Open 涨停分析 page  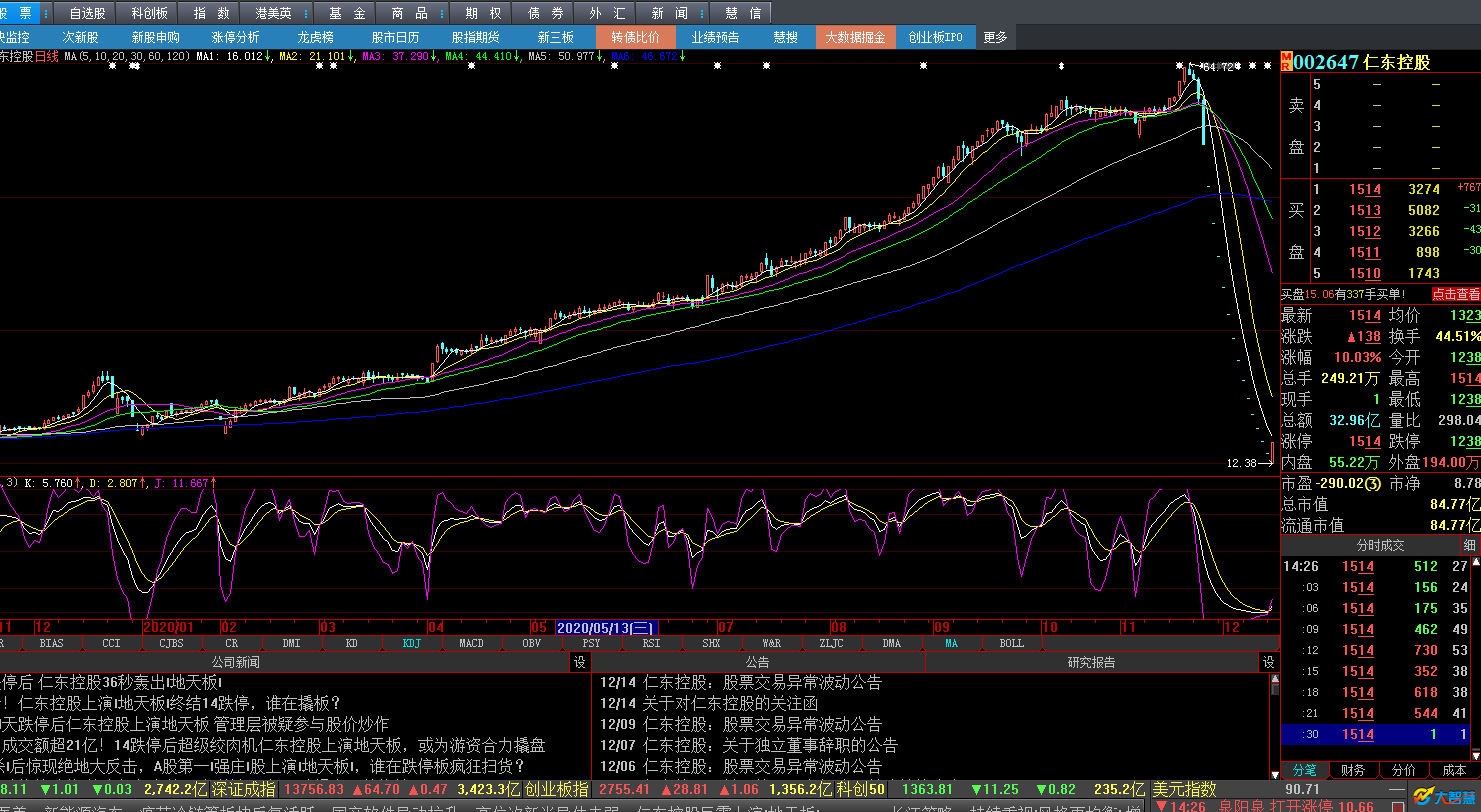tap(236, 38)
